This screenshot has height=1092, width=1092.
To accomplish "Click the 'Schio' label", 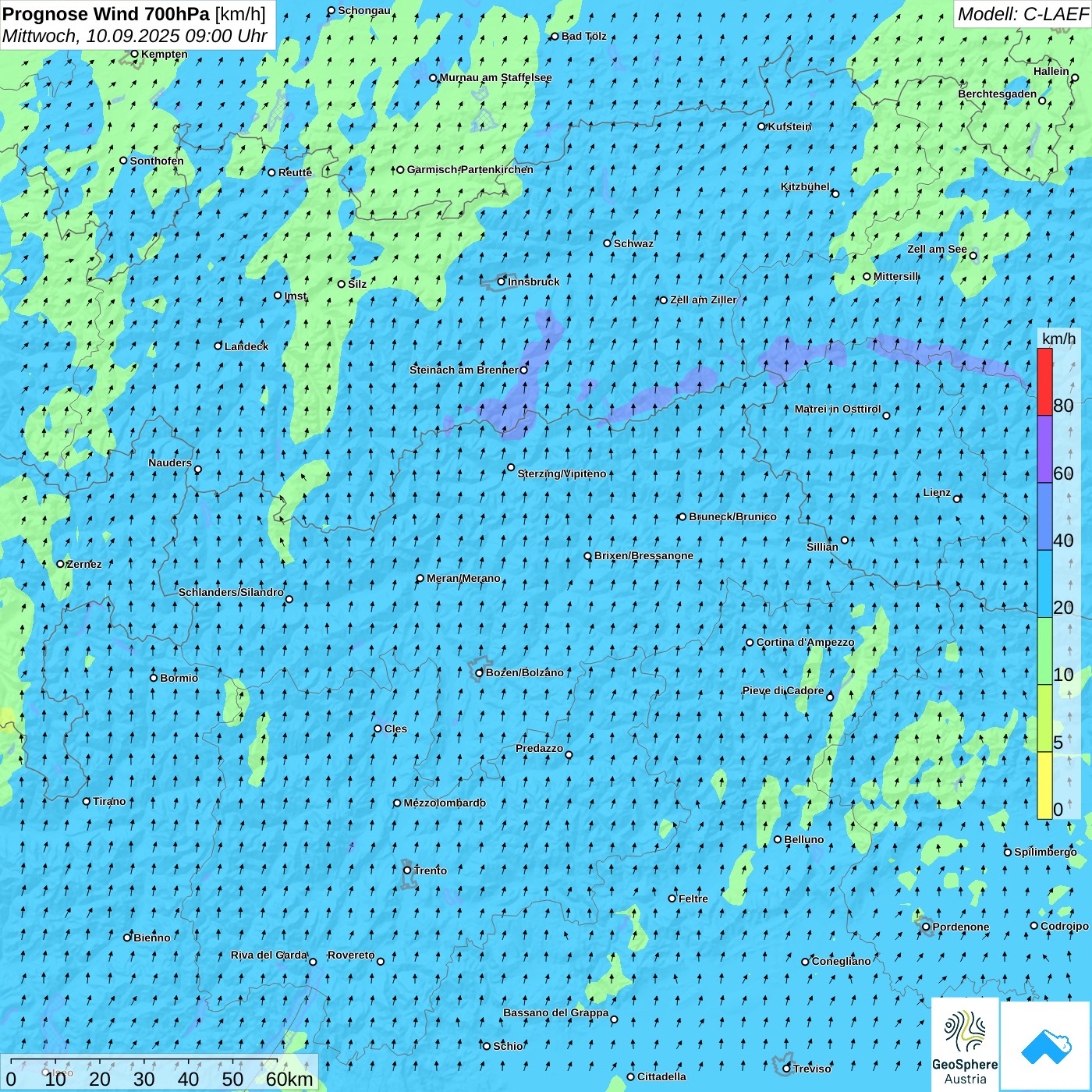I will point(508,1046).
